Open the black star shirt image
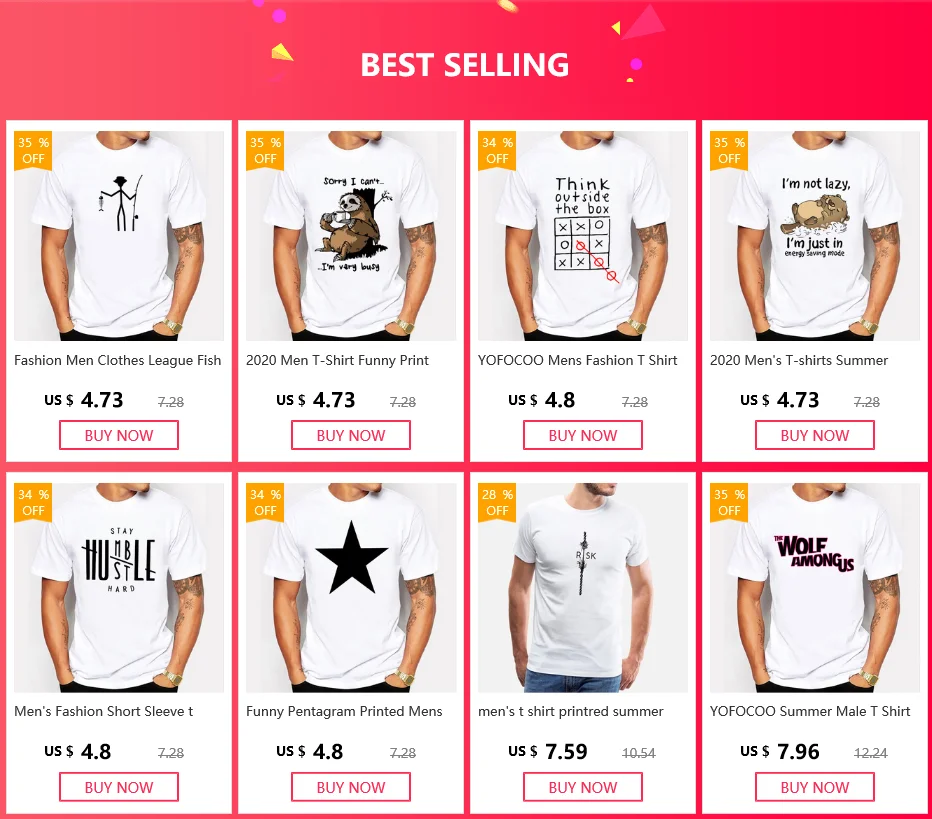 coord(351,588)
